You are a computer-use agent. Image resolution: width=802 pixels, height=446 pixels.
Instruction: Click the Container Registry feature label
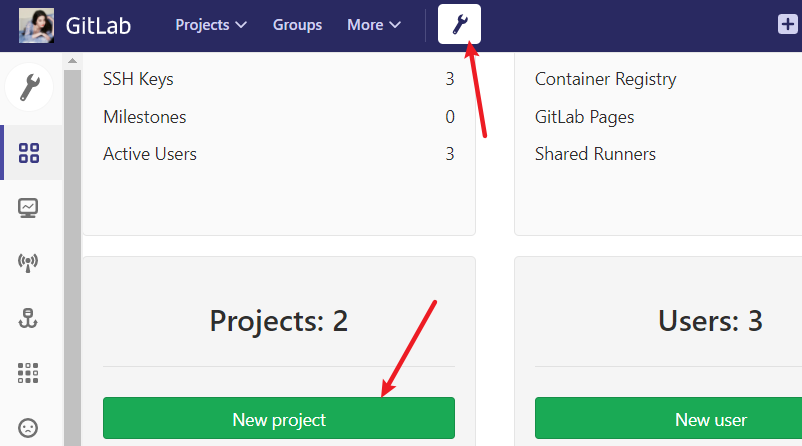click(606, 79)
